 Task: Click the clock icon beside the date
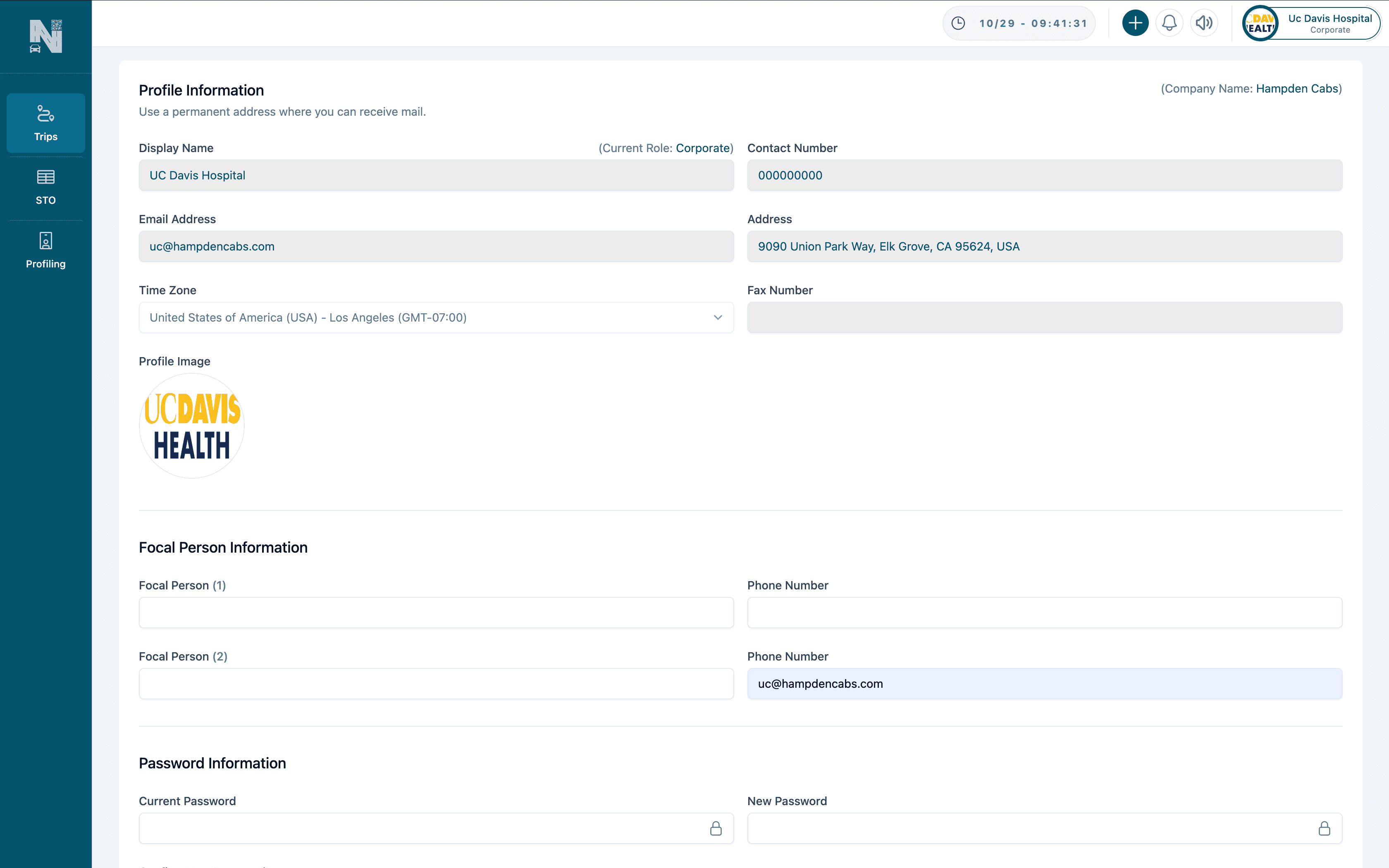tap(958, 23)
